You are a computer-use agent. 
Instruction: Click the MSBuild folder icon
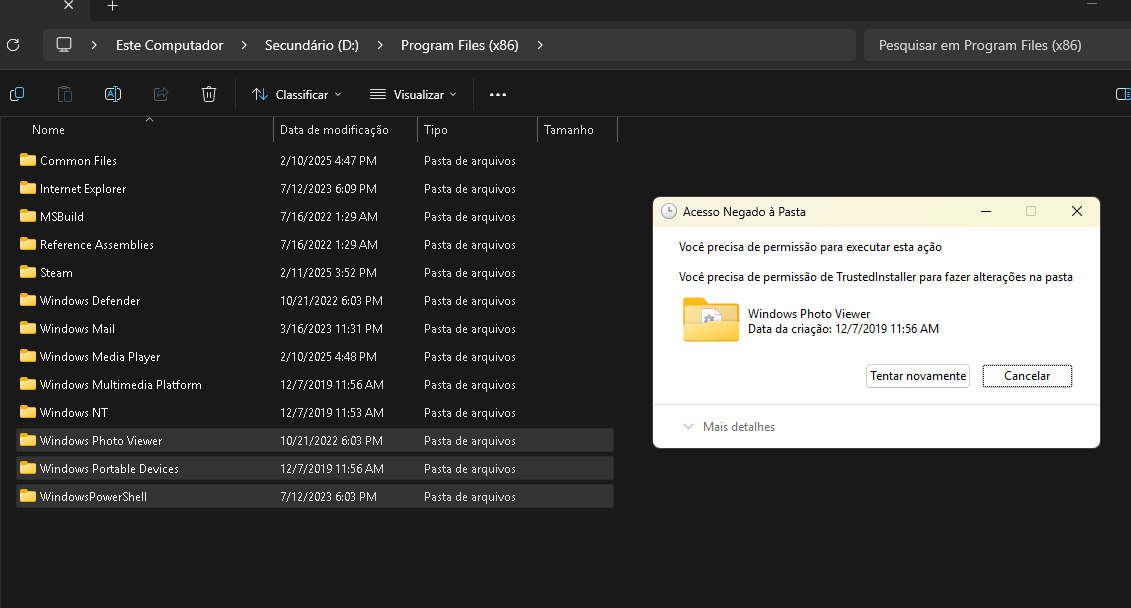pos(28,216)
